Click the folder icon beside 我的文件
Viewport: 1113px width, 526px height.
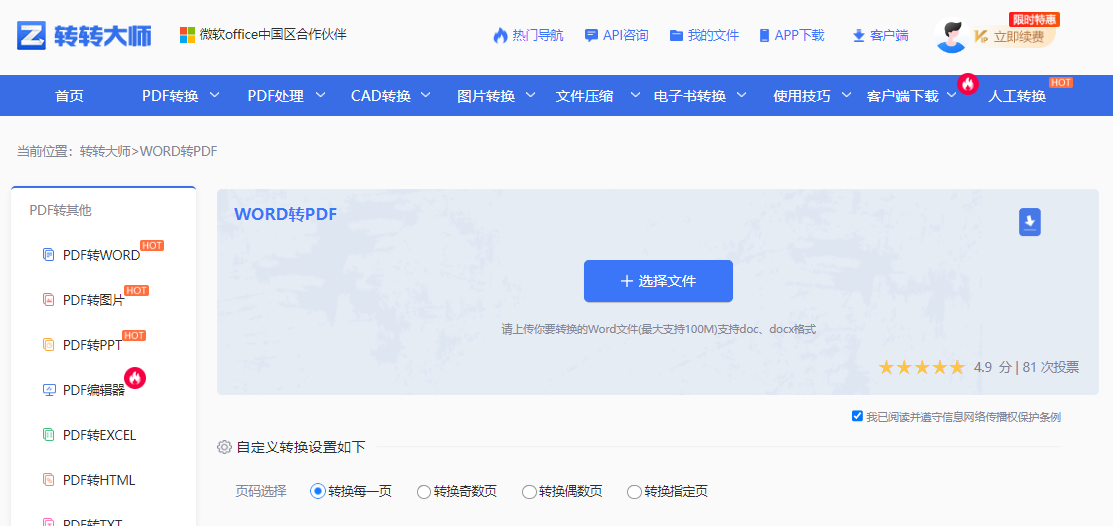pyautogui.click(x=676, y=35)
